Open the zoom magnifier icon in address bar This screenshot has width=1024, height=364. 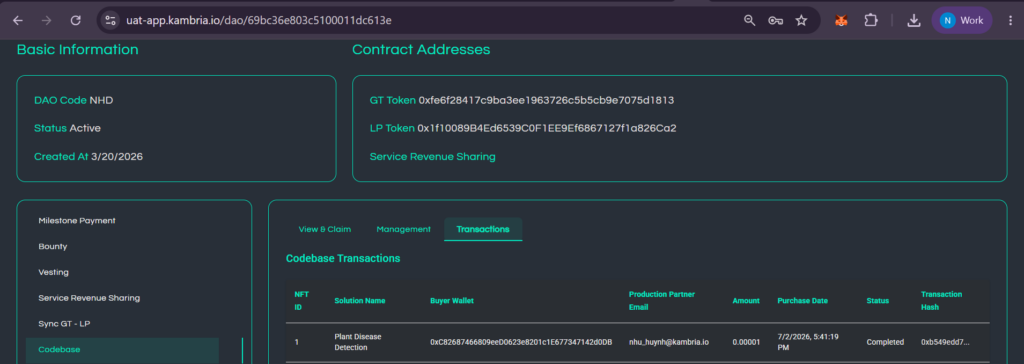(750, 20)
